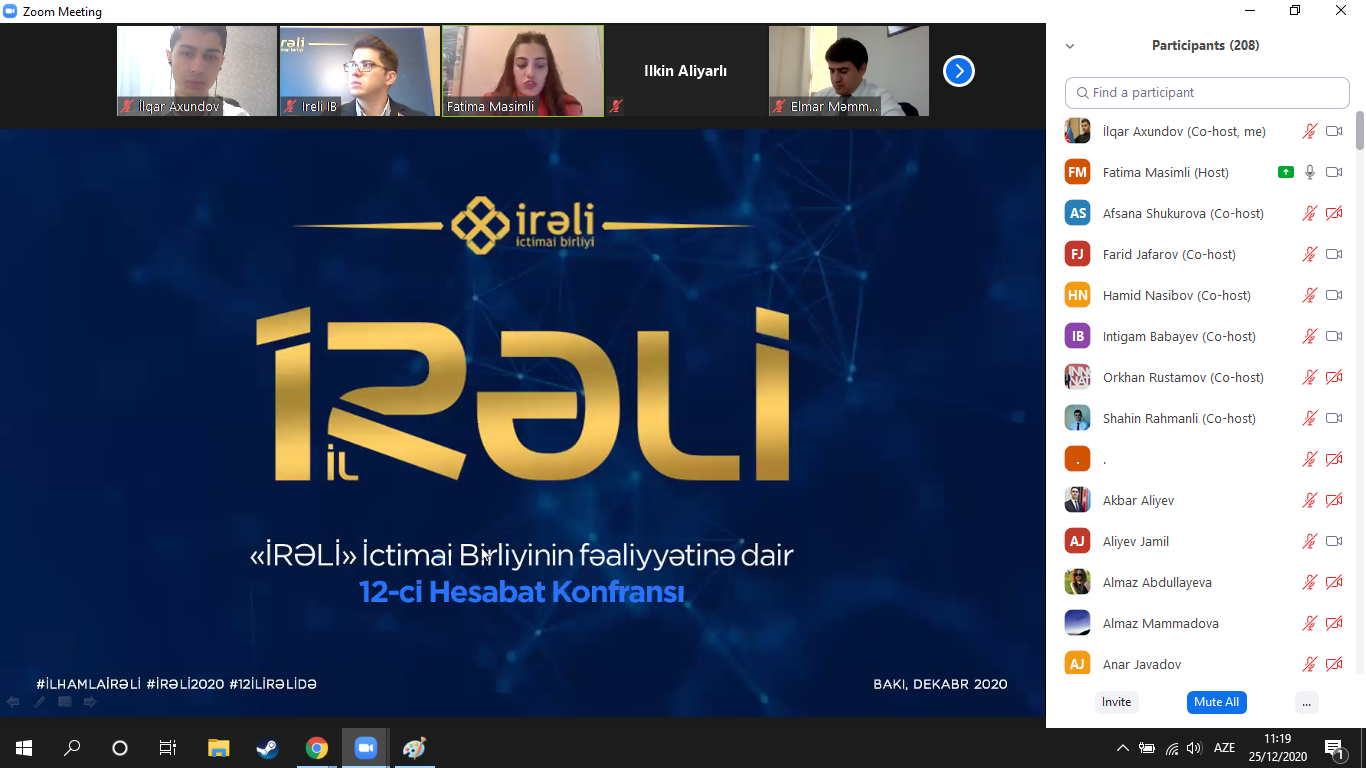Open File Explorer from the taskbar
This screenshot has width=1366, height=768.
(218, 747)
